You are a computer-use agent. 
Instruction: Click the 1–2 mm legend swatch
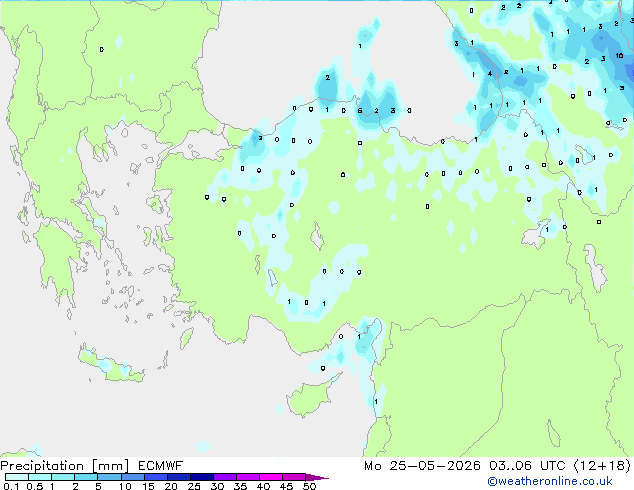coord(63,477)
